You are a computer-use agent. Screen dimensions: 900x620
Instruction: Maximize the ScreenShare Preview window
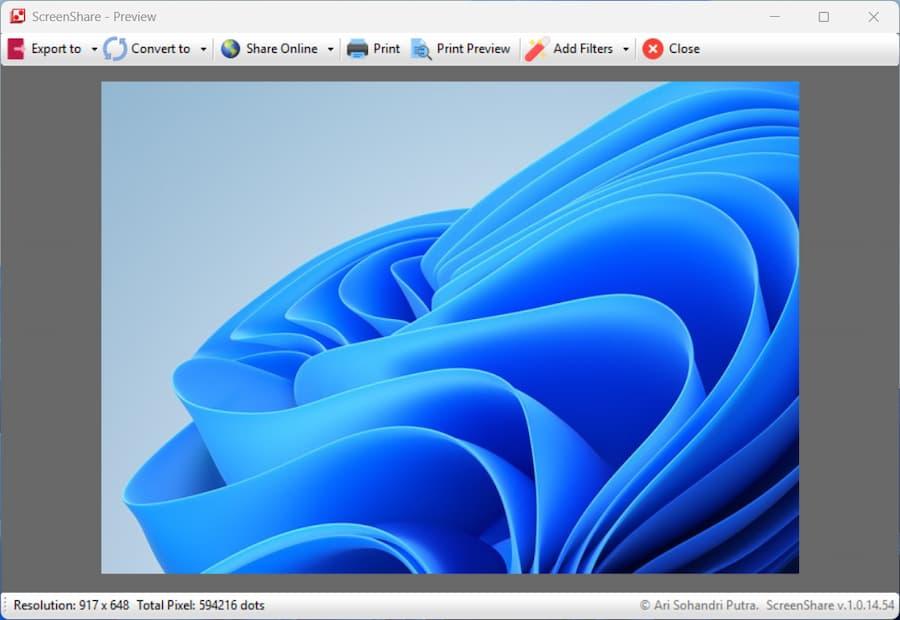pos(824,17)
